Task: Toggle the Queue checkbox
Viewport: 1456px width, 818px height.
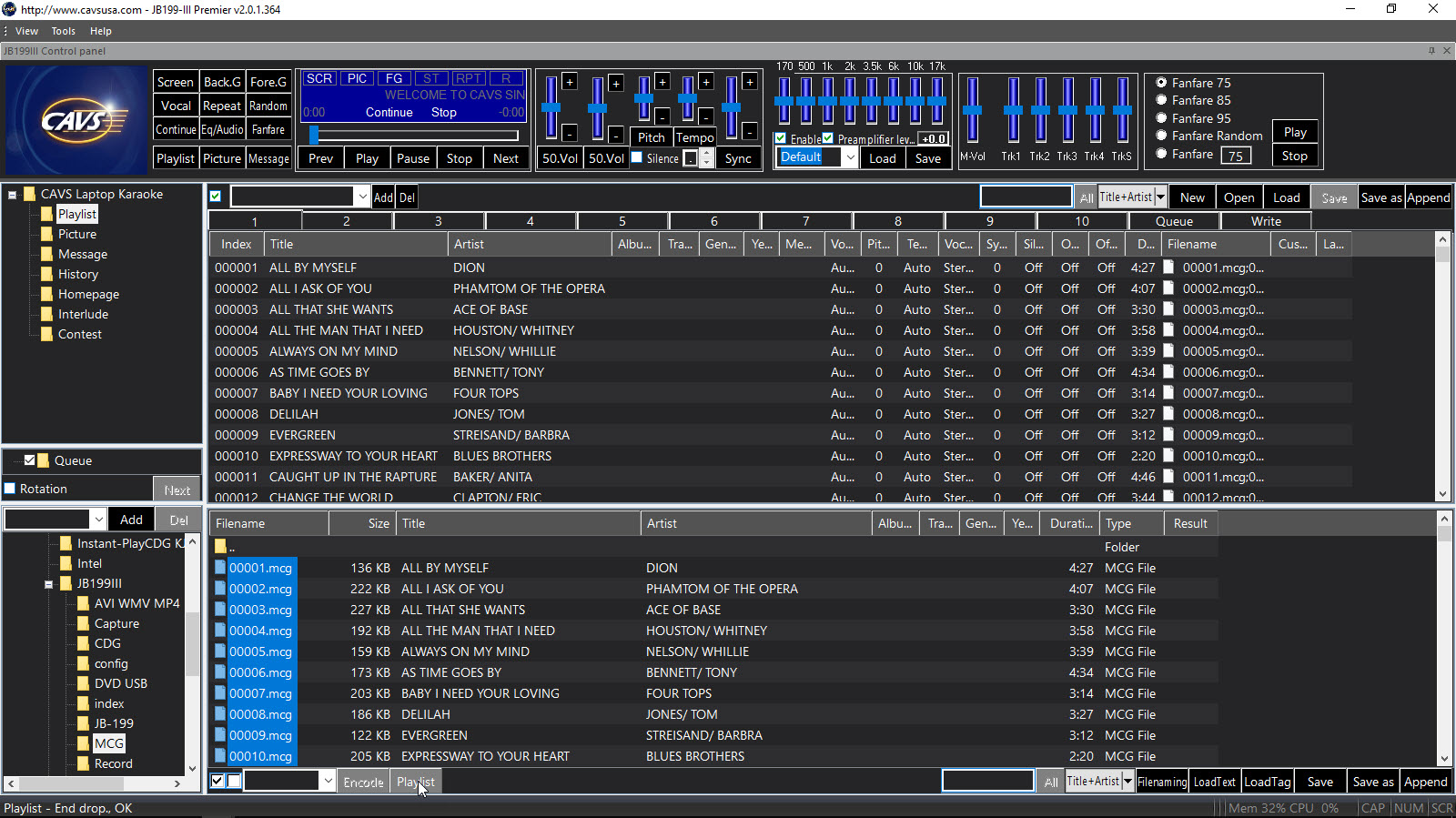Action: click(29, 460)
